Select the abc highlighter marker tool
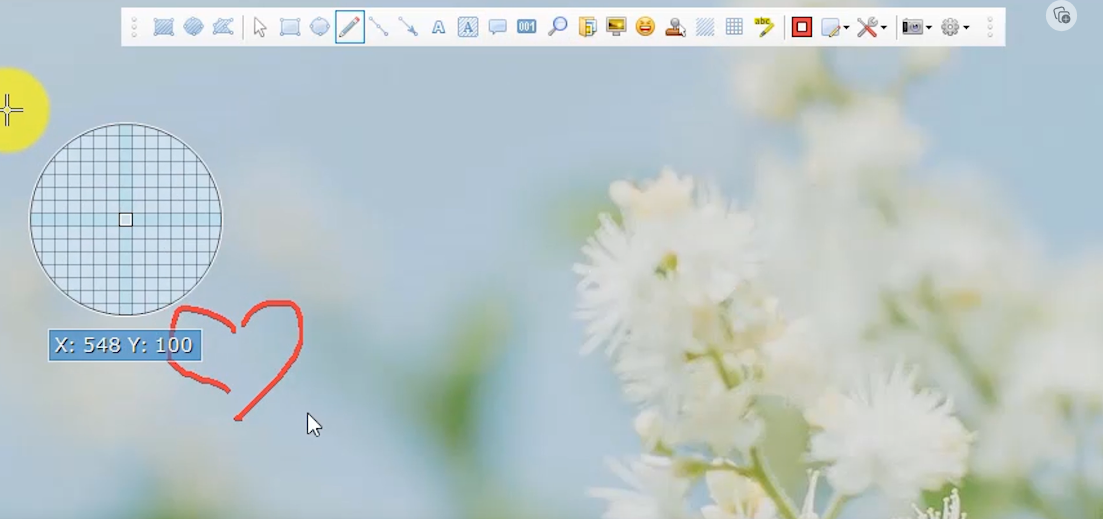This screenshot has height=519, width=1103. [x=764, y=27]
